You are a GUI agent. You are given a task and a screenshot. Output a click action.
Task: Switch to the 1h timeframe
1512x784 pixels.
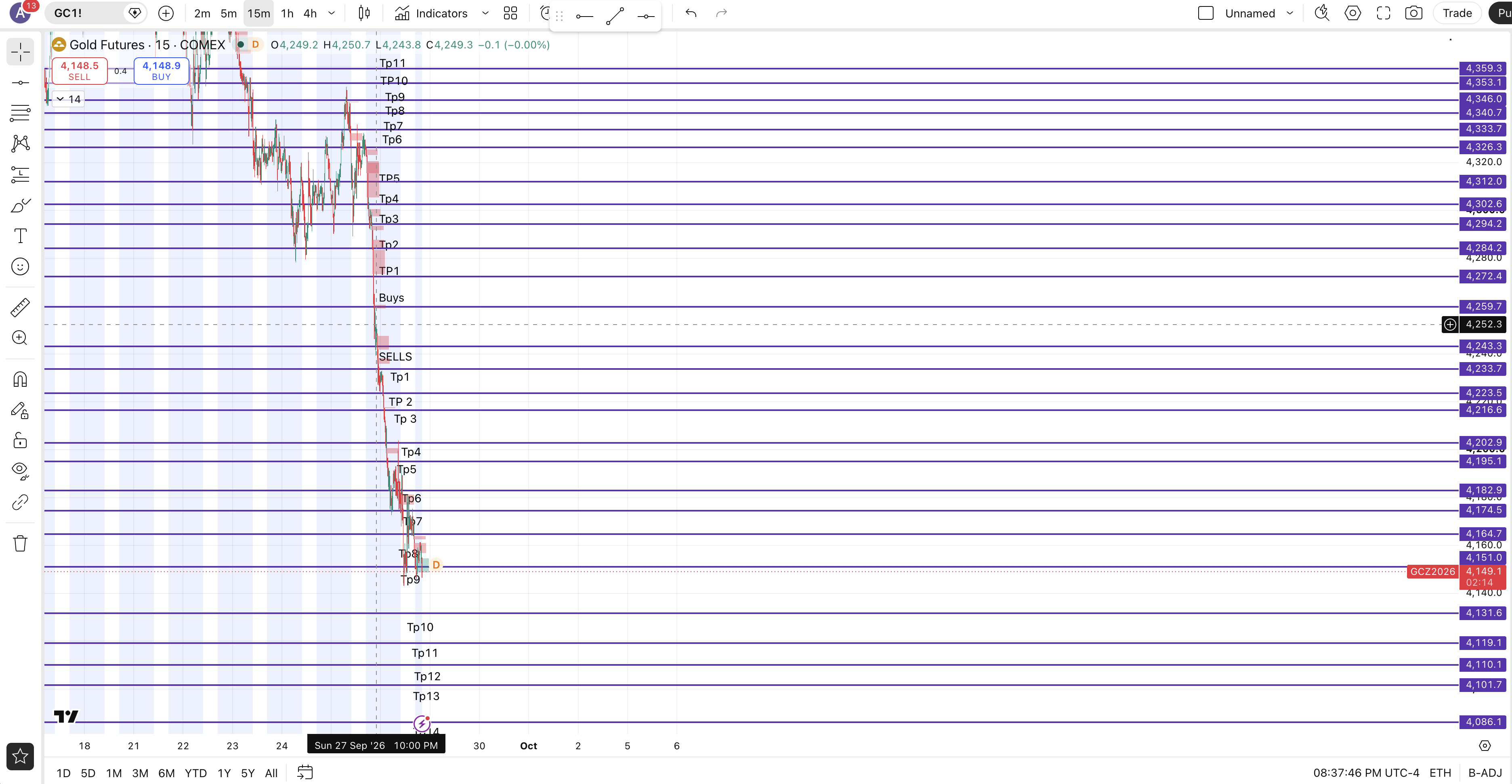coord(287,13)
